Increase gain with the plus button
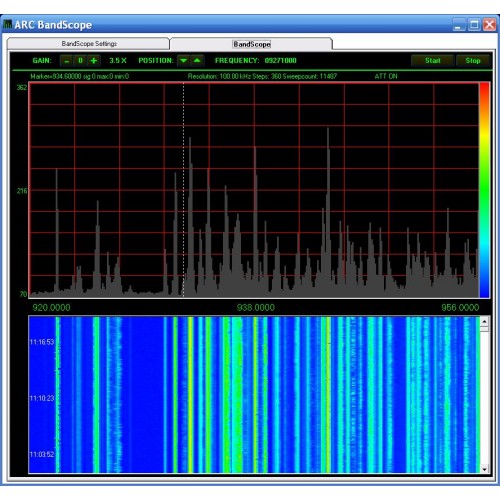The image size is (500, 500). pyautogui.click(x=94, y=61)
